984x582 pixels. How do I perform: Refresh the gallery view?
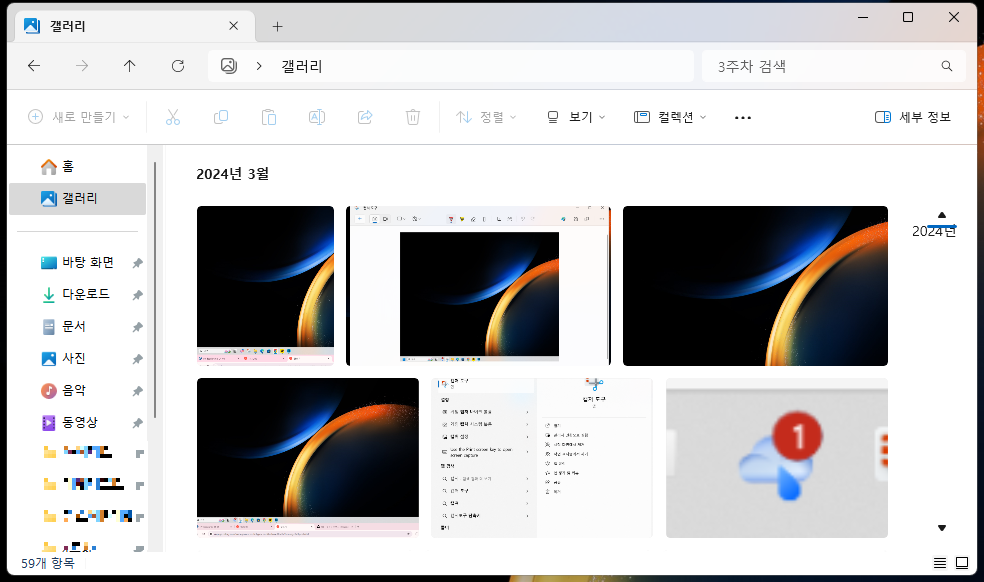pyautogui.click(x=178, y=66)
